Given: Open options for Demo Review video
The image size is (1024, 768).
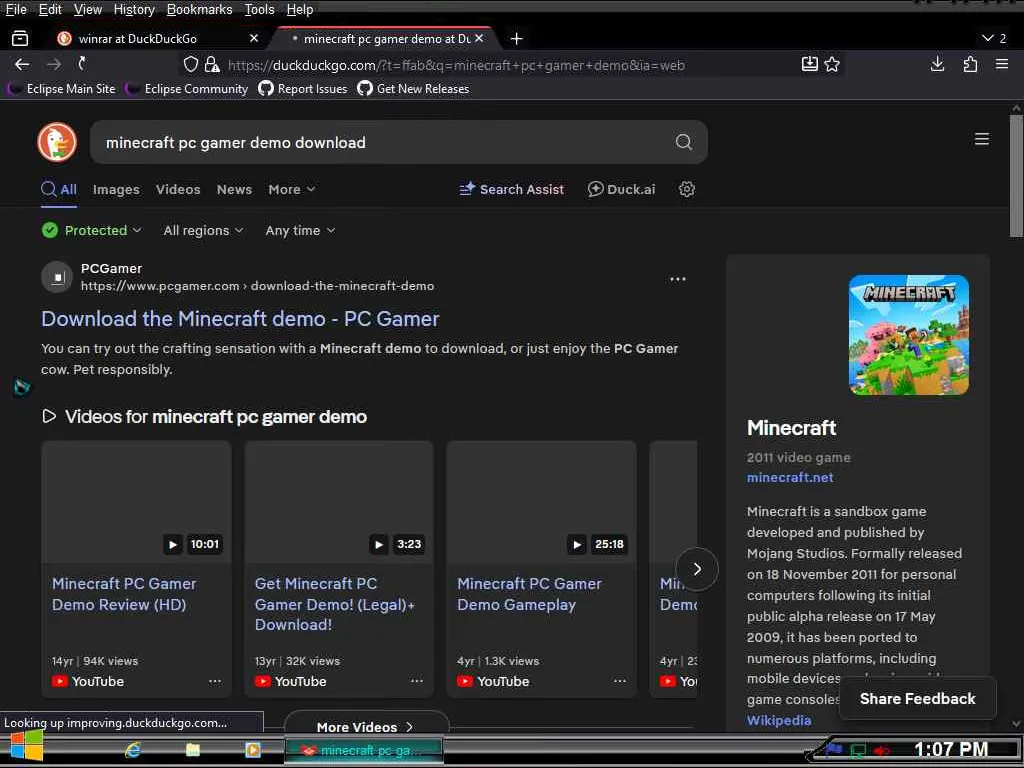Looking at the screenshot, I should click(215, 681).
